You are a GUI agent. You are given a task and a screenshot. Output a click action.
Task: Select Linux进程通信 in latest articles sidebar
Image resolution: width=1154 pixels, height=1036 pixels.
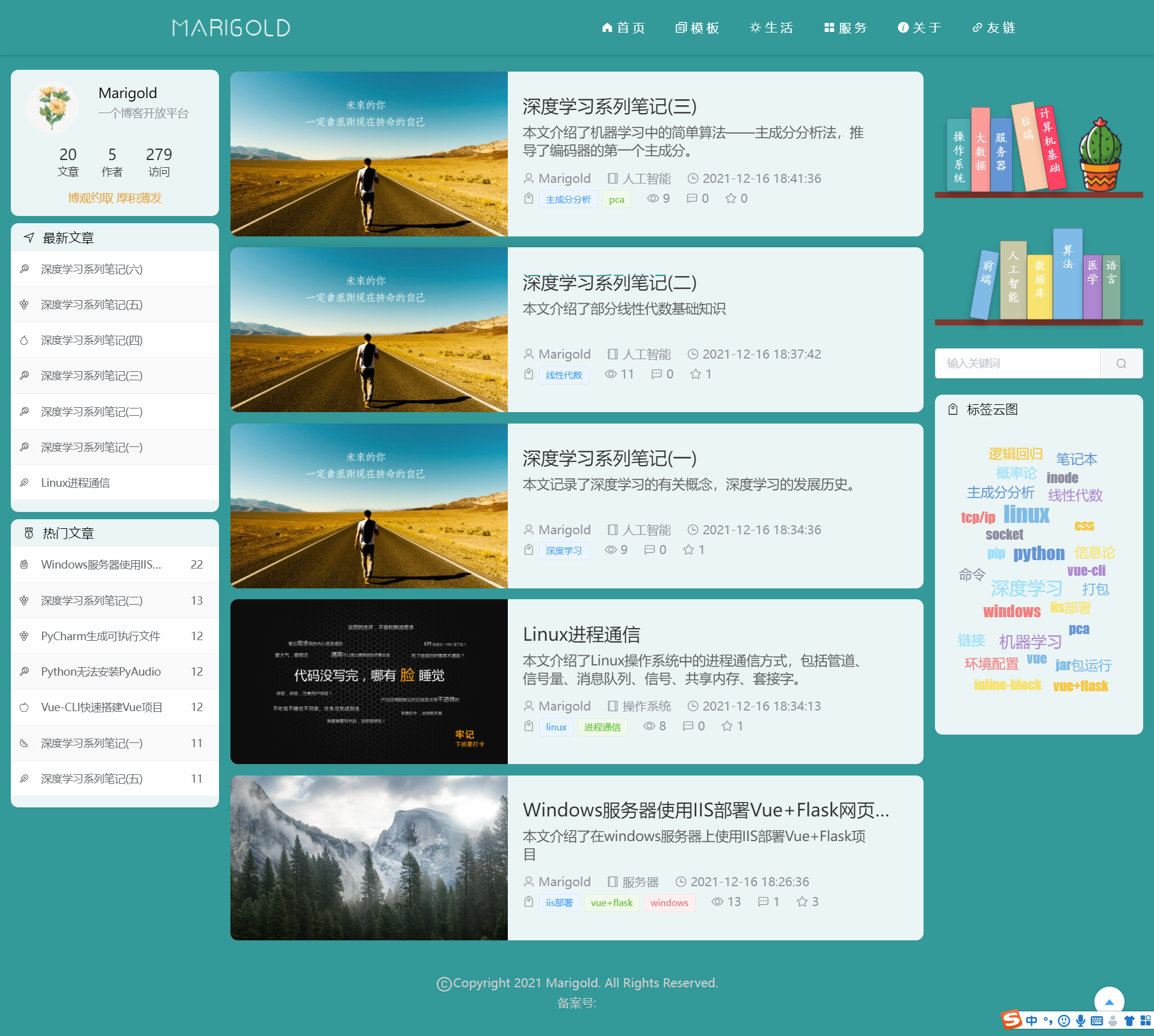point(76,483)
